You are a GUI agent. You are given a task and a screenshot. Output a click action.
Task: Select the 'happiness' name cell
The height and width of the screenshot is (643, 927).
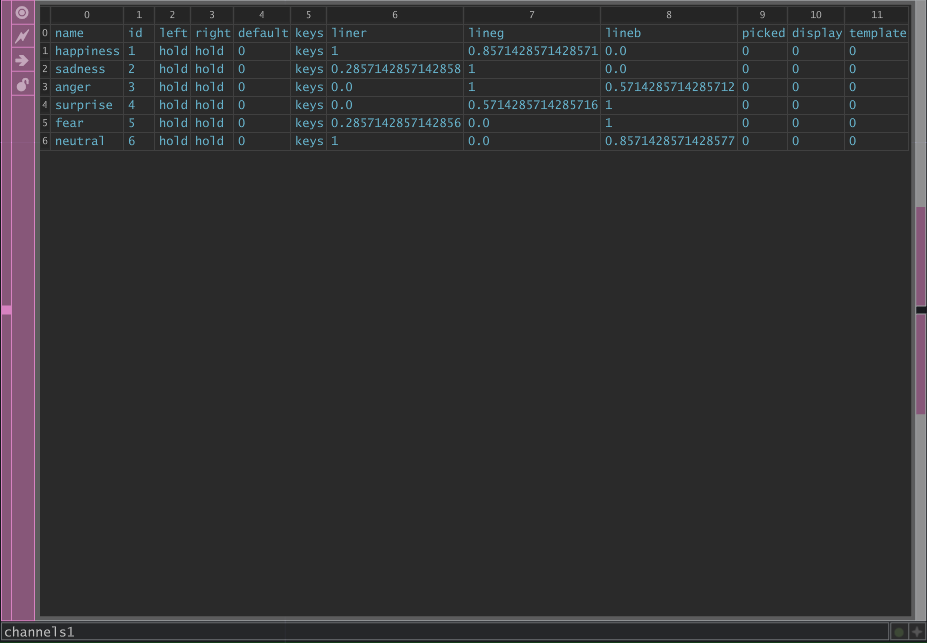coord(87,51)
